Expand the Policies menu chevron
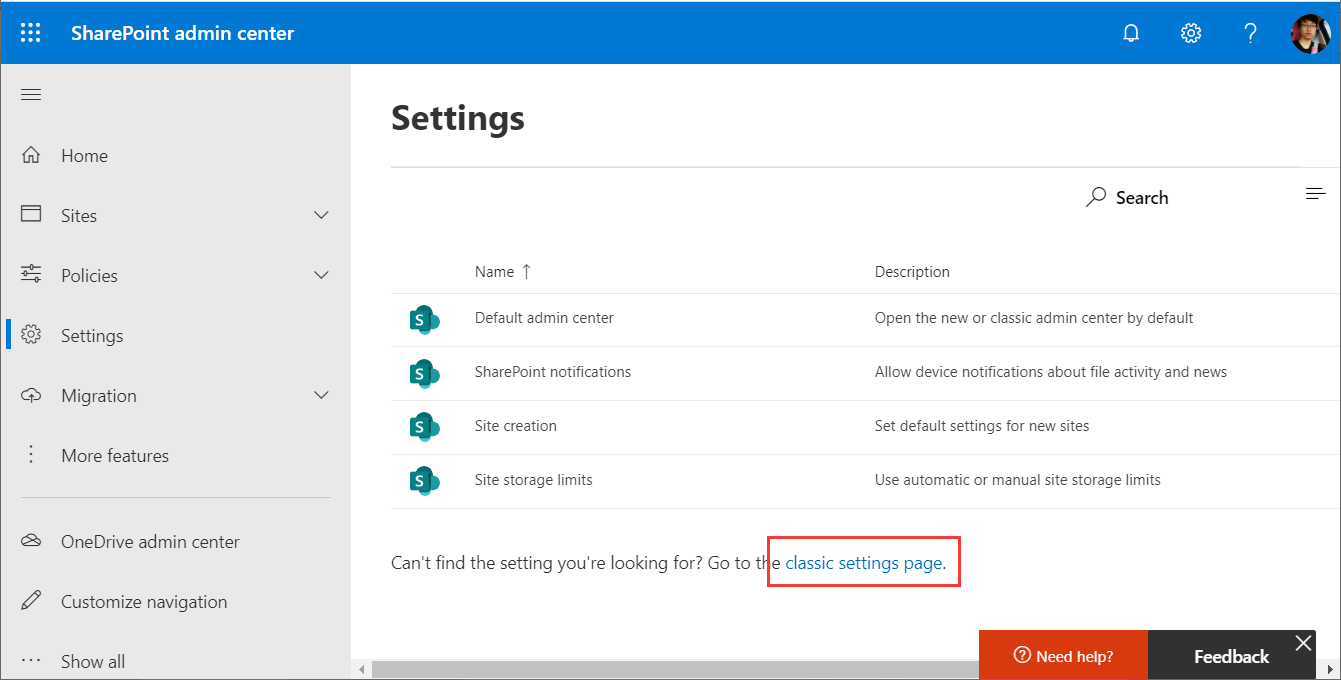 (321, 276)
